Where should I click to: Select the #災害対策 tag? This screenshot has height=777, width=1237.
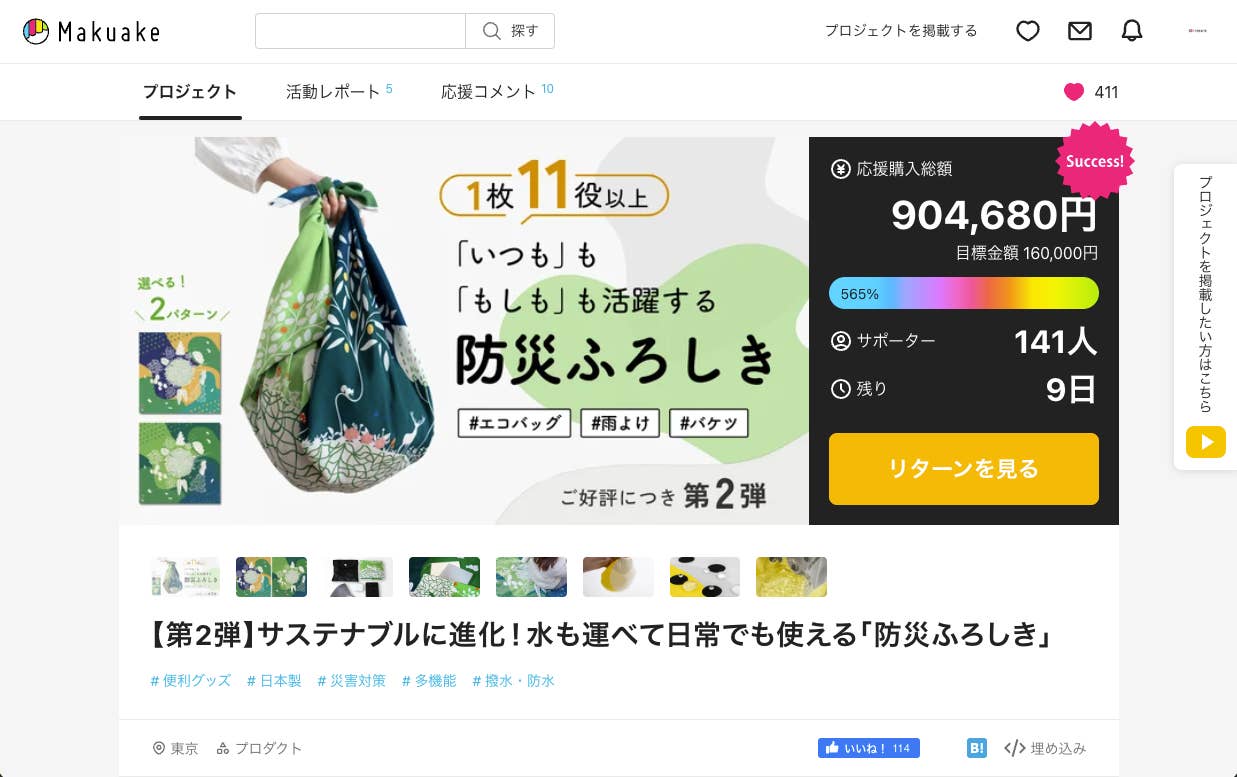tap(351, 681)
